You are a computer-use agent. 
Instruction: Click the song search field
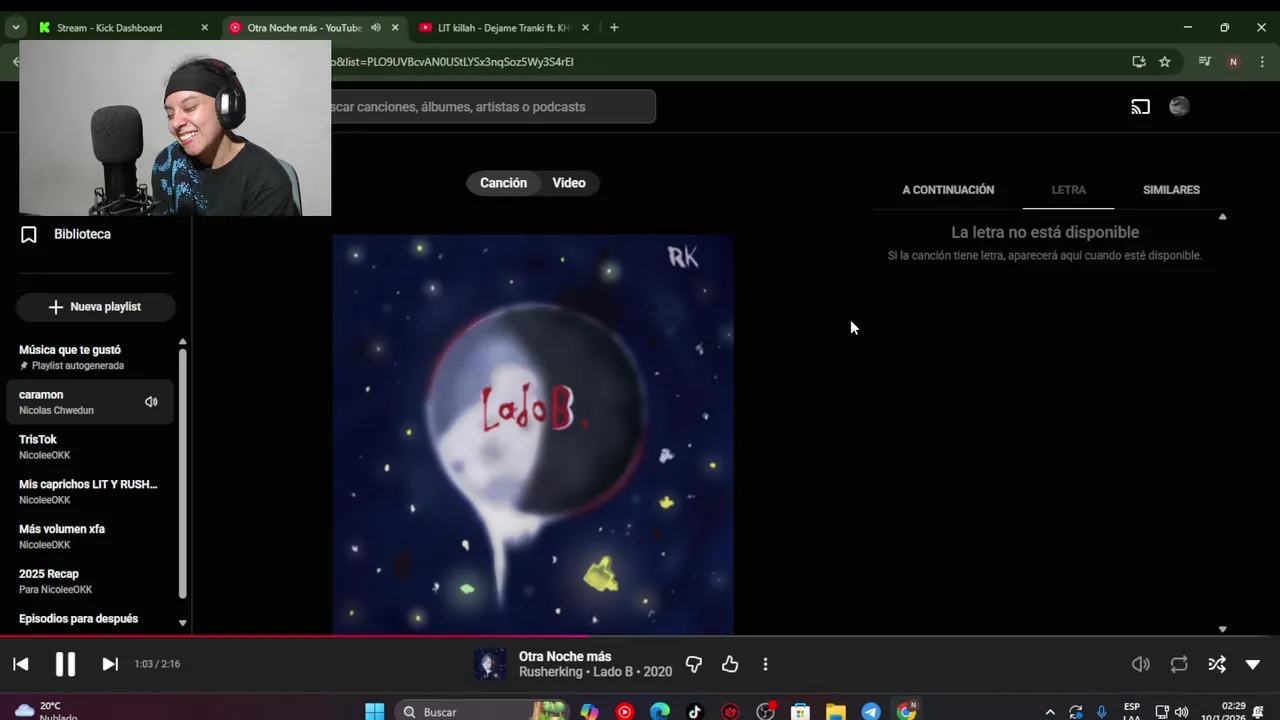tap(493, 107)
